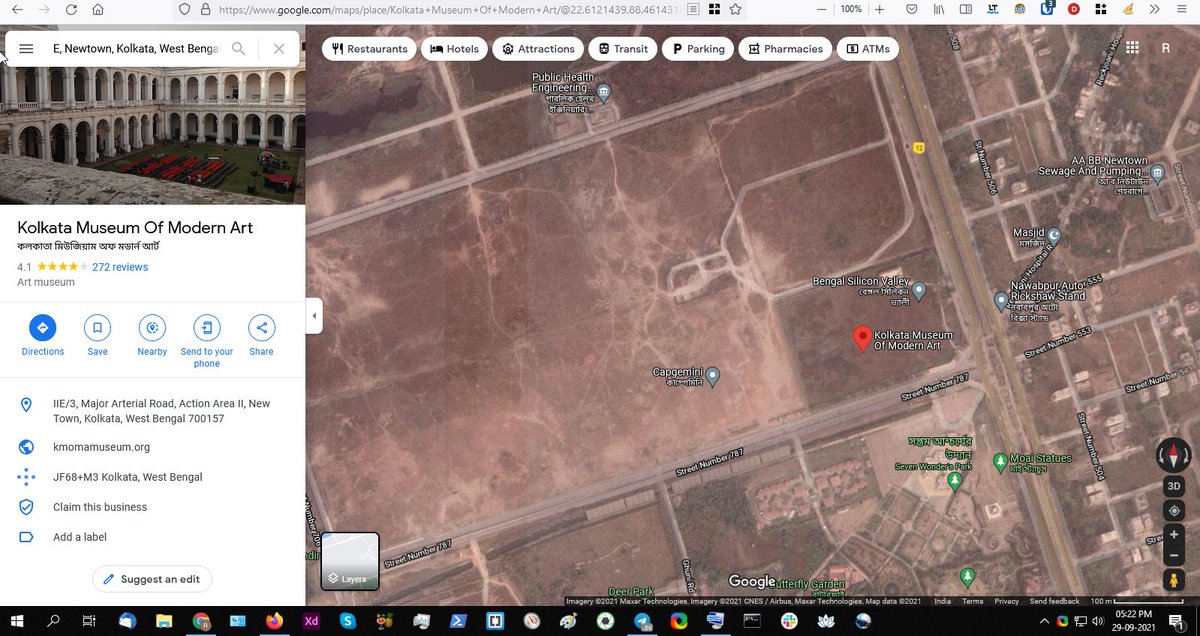The width and height of the screenshot is (1200, 636).
Task: Click Suggest an edit button
Action: pos(152,579)
